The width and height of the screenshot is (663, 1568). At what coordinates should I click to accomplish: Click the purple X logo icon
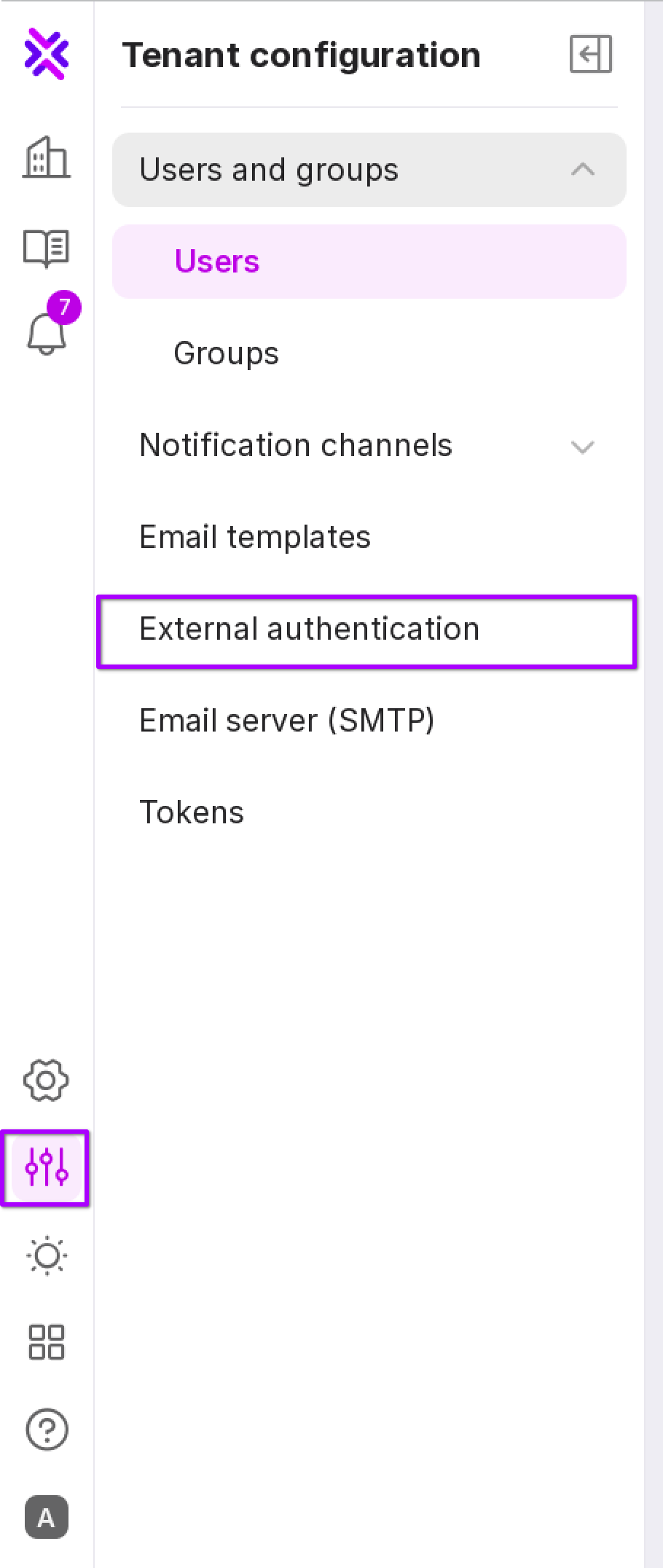[x=47, y=53]
